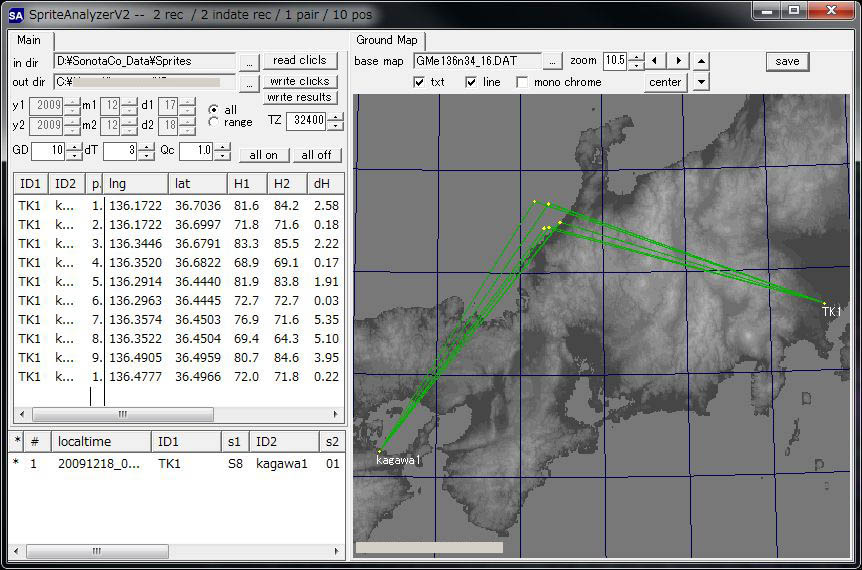Disable the line checkbox
The image size is (862, 570).
pos(471,82)
